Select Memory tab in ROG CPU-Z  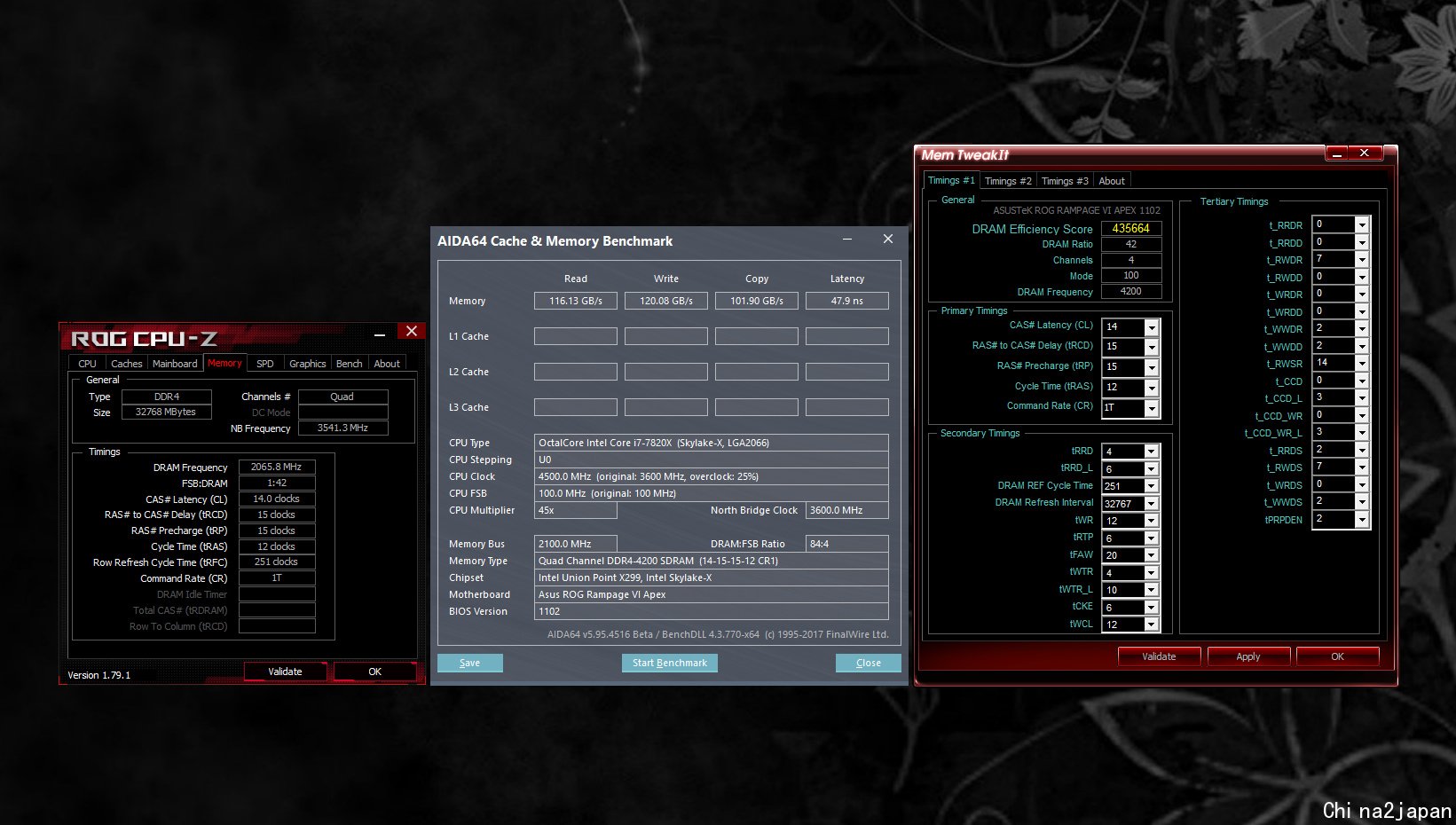coord(224,363)
